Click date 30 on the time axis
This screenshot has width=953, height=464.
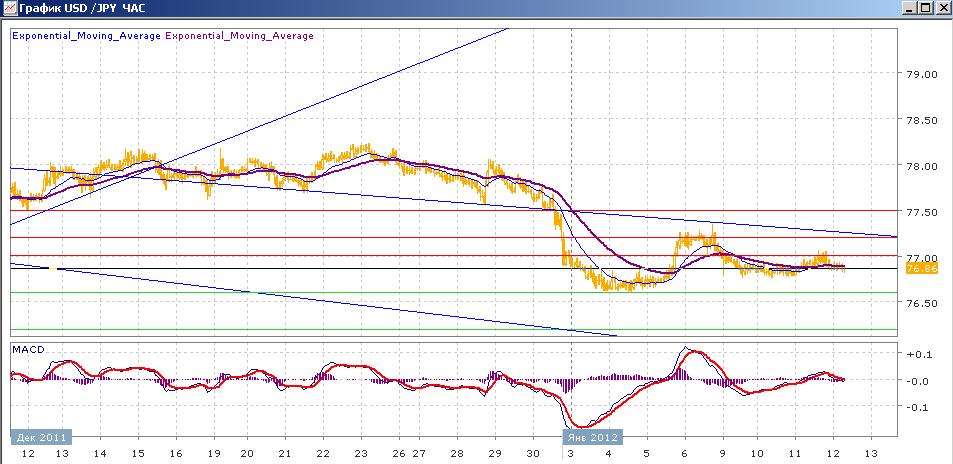pos(533,454)
